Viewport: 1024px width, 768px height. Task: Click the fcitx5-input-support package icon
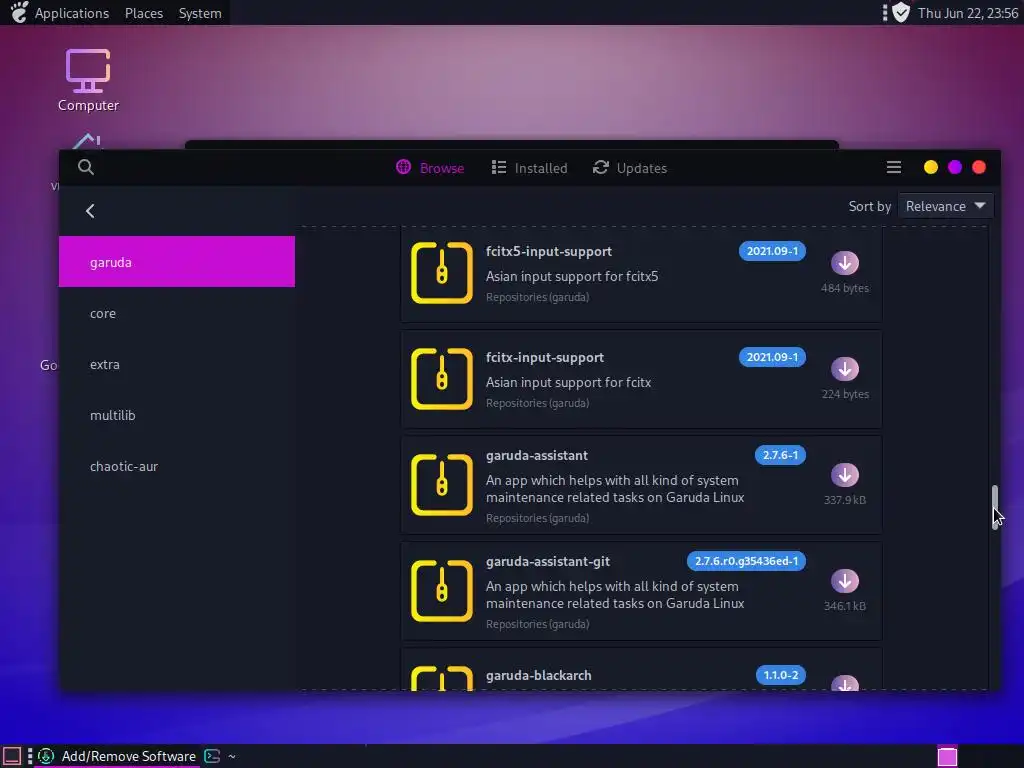click(x=442, y=272)
